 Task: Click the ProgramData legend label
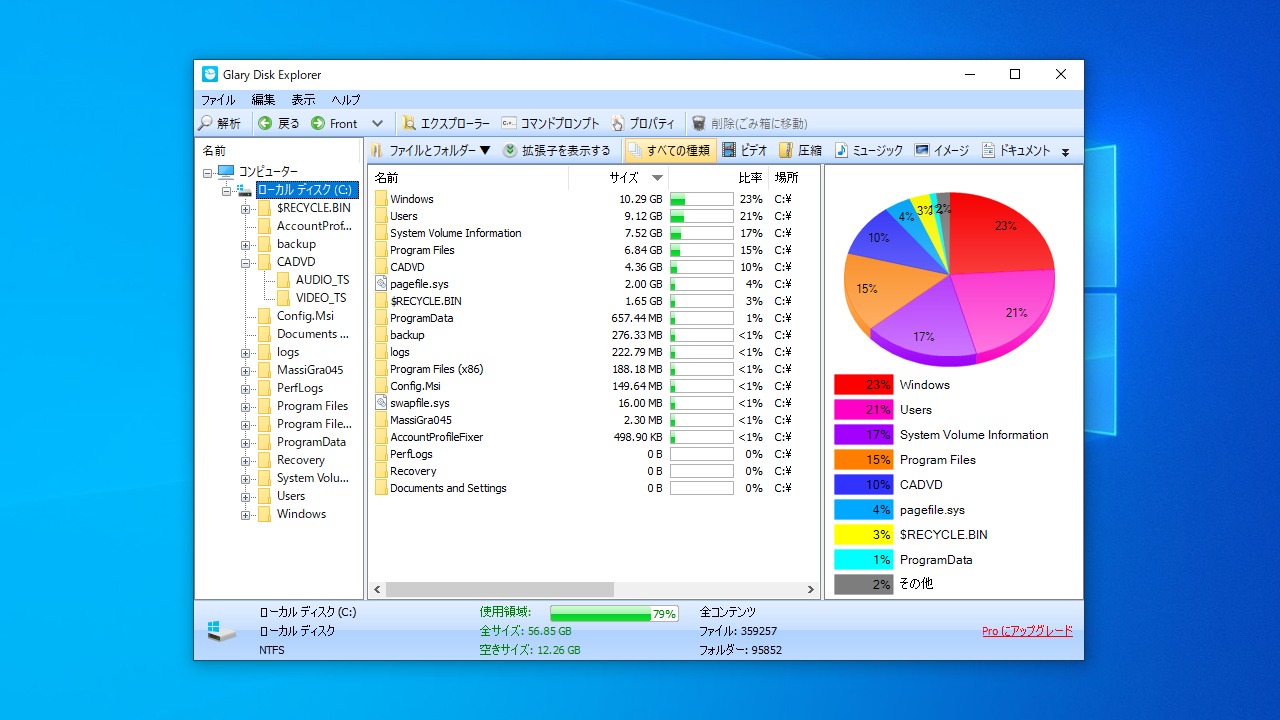click(x=936, y=560)
